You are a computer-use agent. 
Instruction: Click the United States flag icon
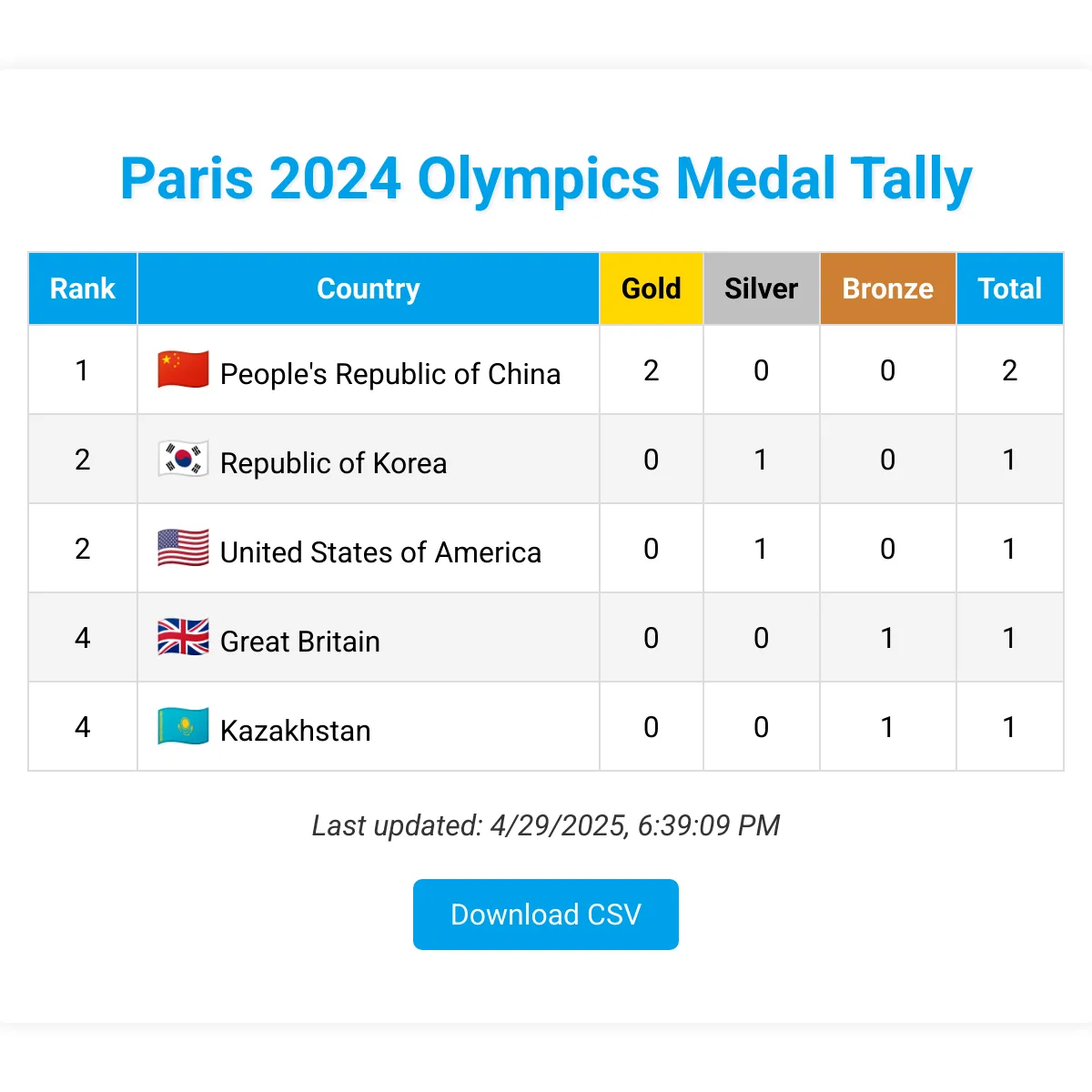[184, 549]
